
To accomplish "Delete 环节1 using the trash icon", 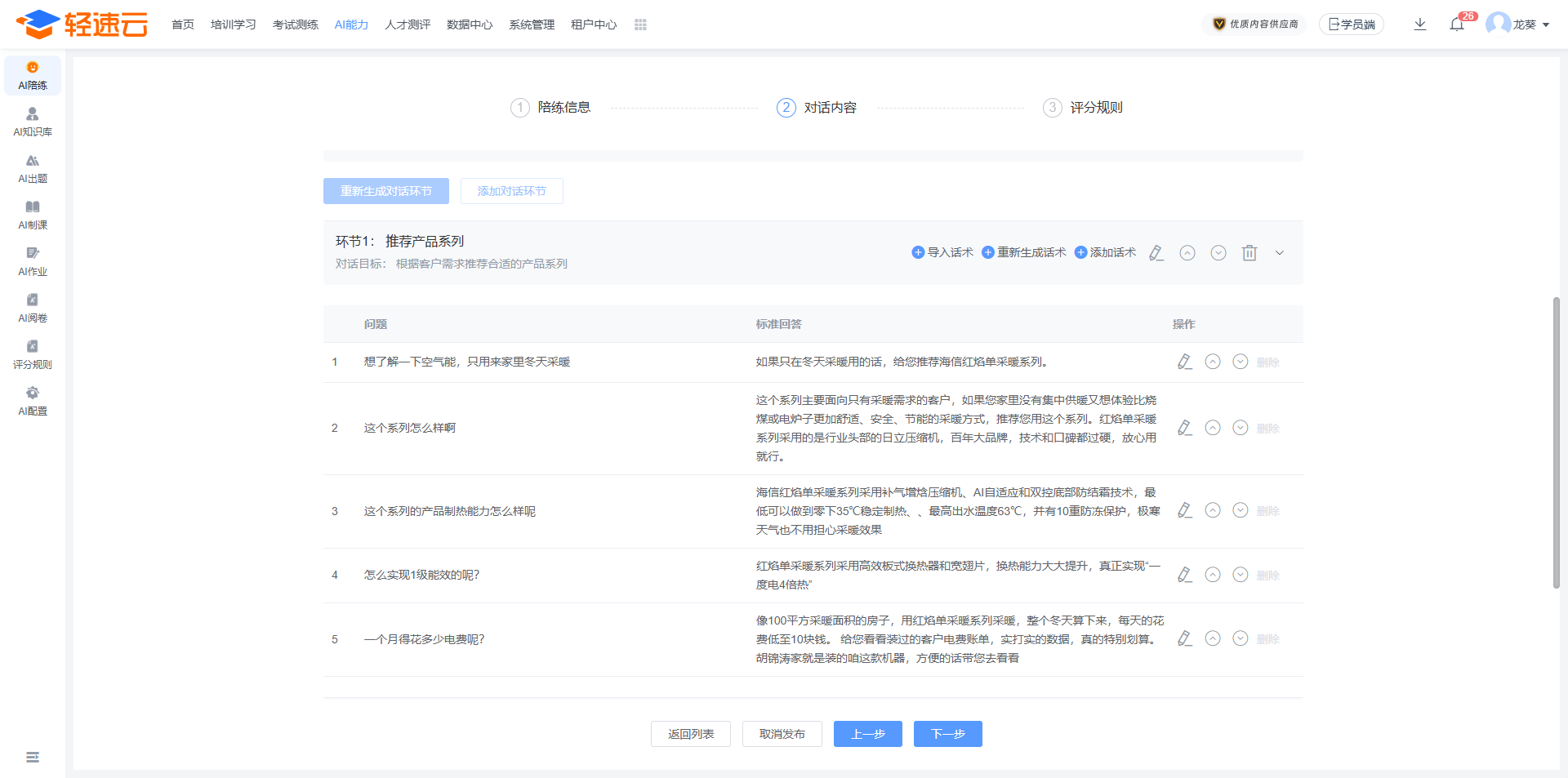I will pos(1249,253).
